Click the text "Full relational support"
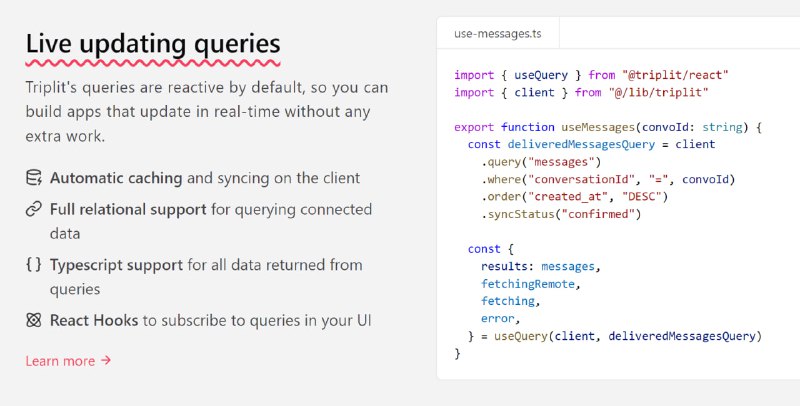800x406 pixels. tap(128, 209)
